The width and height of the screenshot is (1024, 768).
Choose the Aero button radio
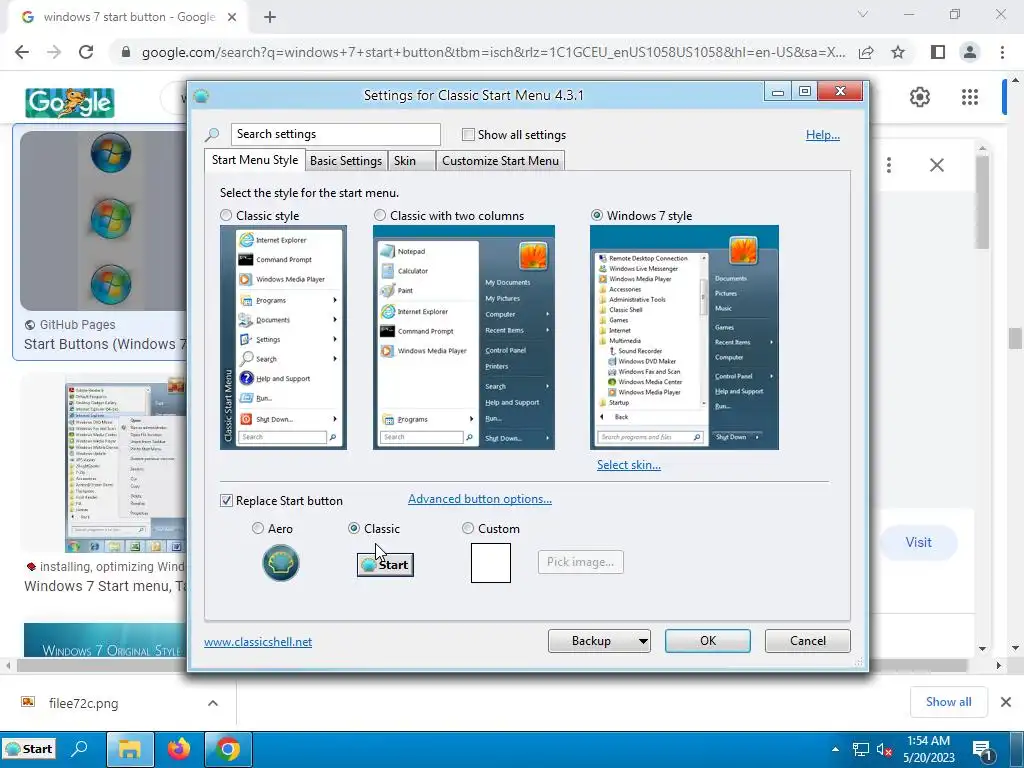coord(258,528)
